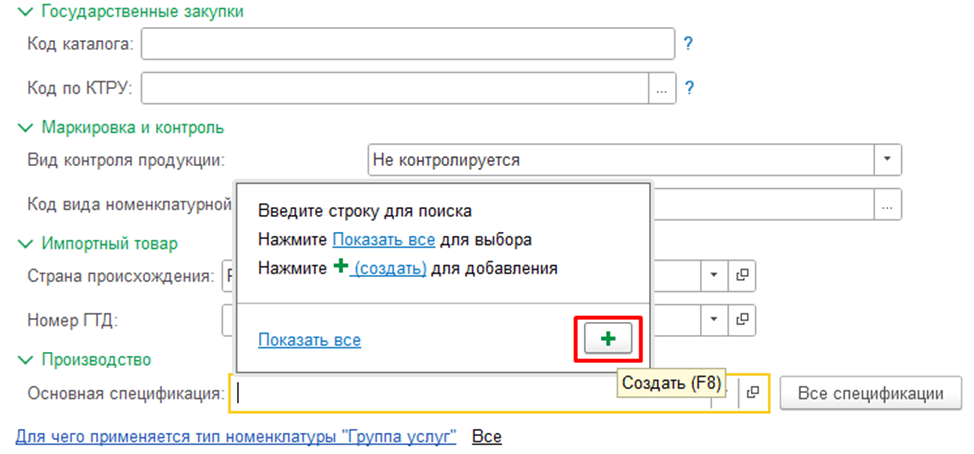Focus the Код каталога input field

tap(408, 44)
